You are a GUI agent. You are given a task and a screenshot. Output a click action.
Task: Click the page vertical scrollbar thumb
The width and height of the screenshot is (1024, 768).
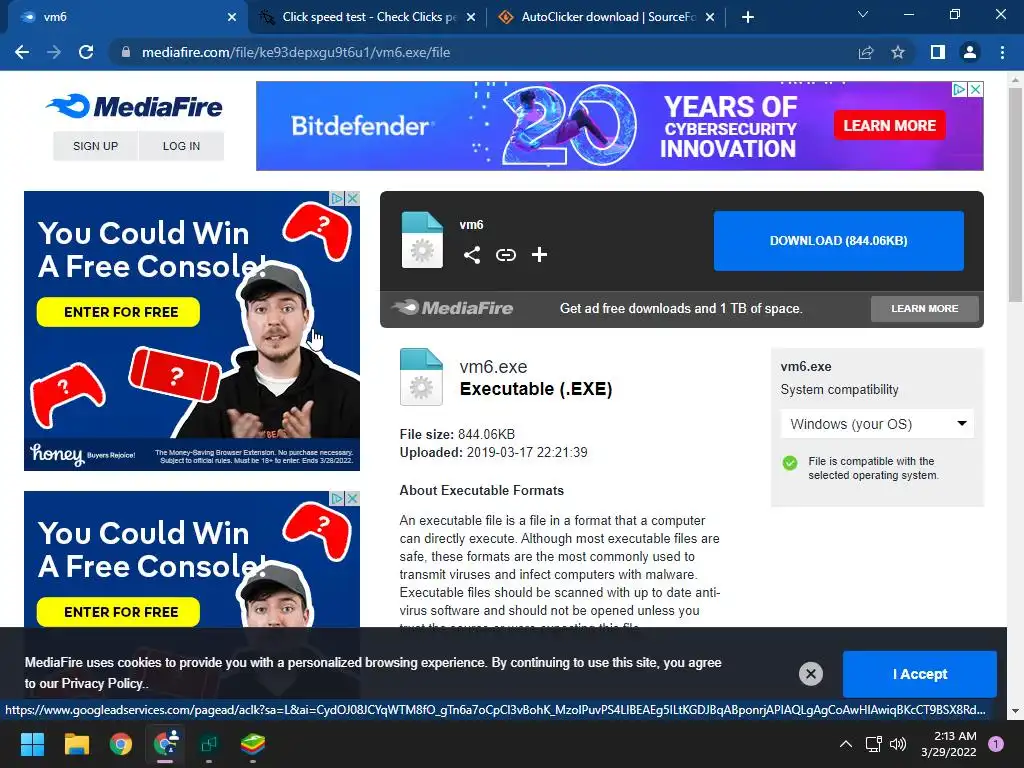[1015, 196]
